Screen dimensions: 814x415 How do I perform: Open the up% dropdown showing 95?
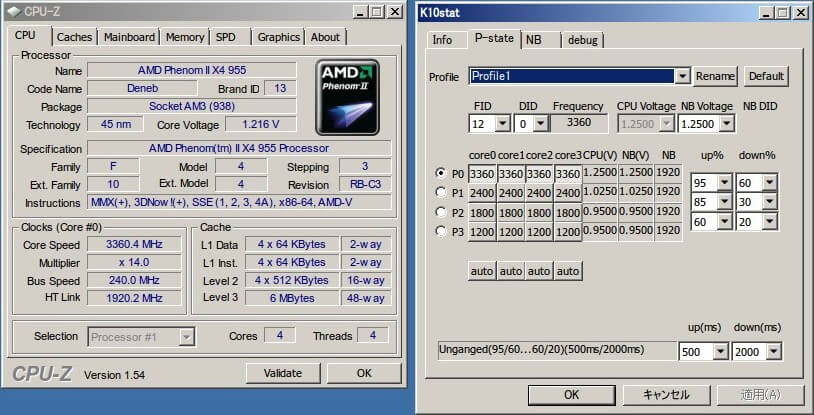click(x=723, y=182)
